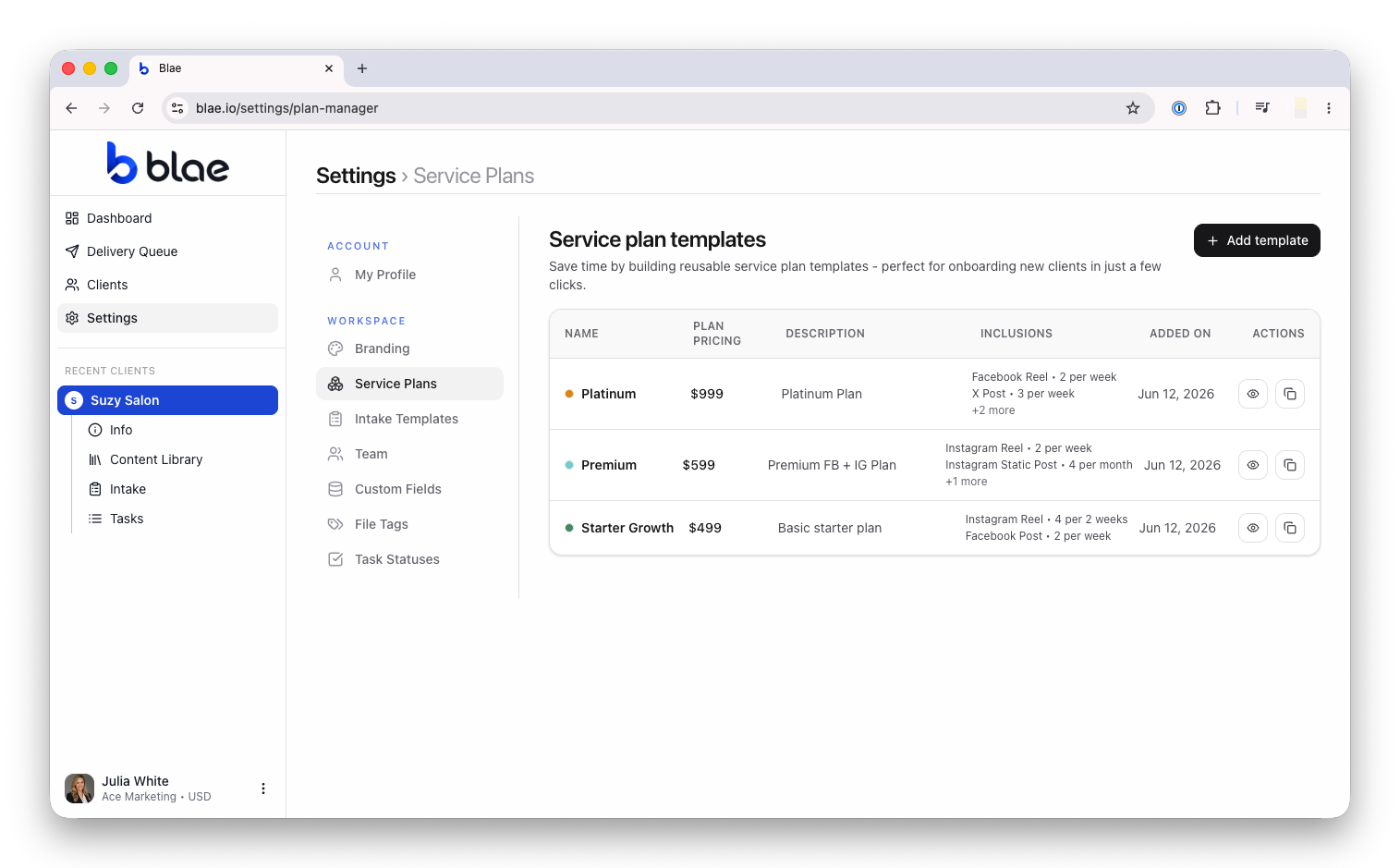
Task: Reload the browser page
Action: click(138, 108)
